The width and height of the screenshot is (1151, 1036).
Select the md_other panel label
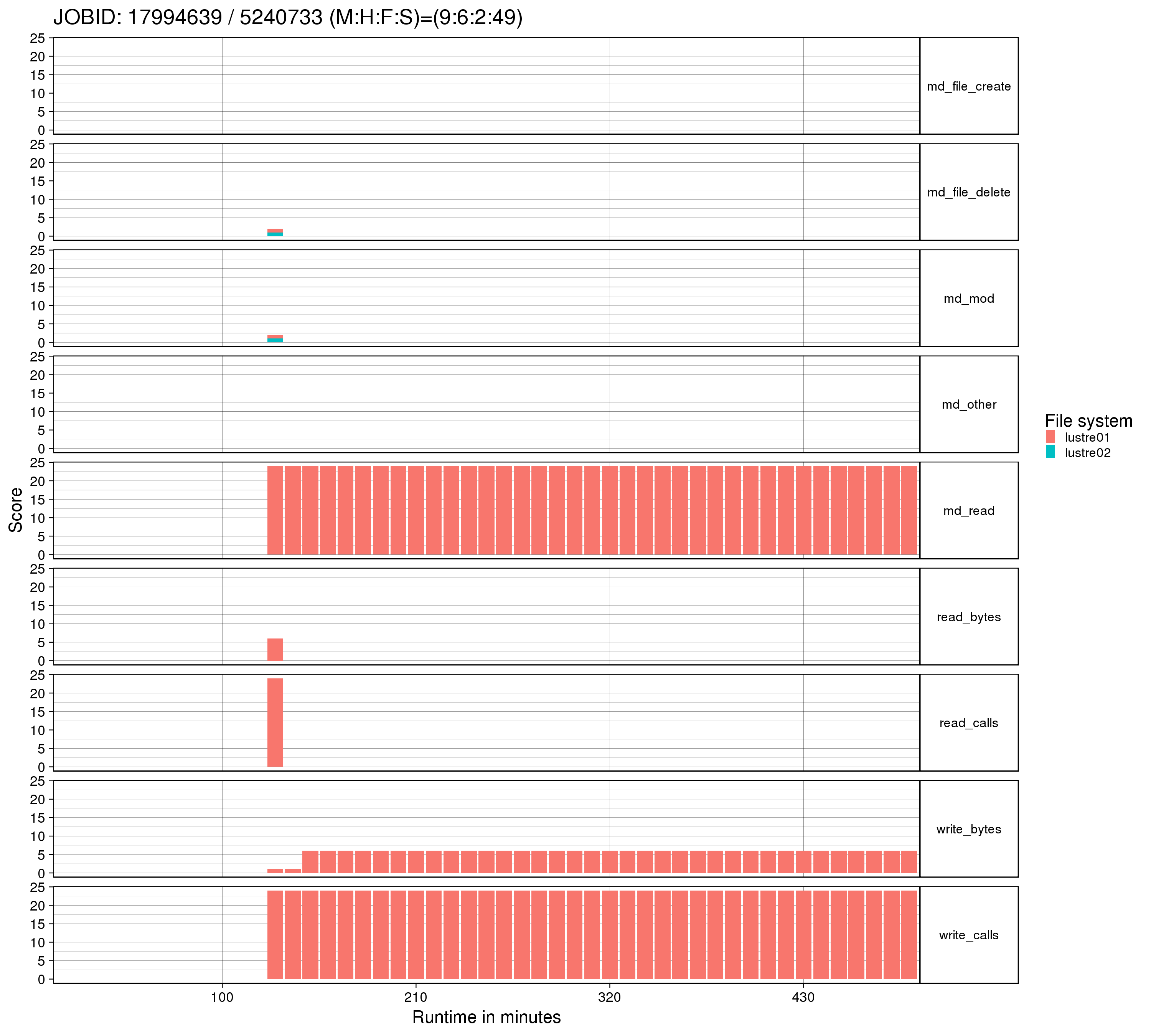(x=968, y=405)
